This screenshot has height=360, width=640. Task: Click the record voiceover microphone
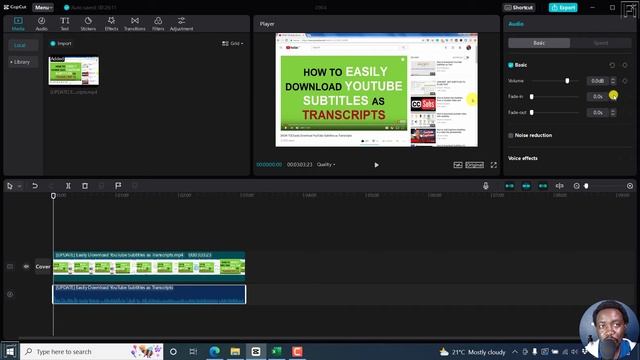pos(485,186)
